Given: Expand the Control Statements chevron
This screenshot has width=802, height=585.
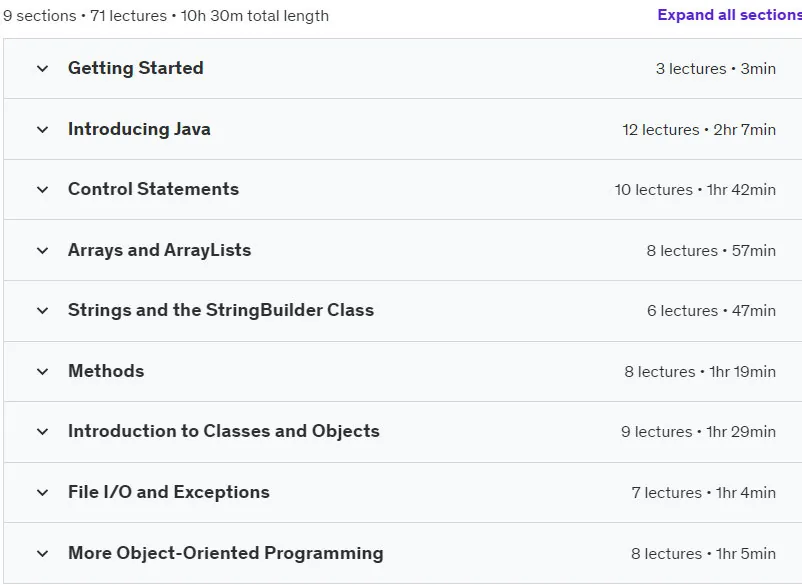Looking at the screenshot, I should pyautogui.click(x=43, y=190).
